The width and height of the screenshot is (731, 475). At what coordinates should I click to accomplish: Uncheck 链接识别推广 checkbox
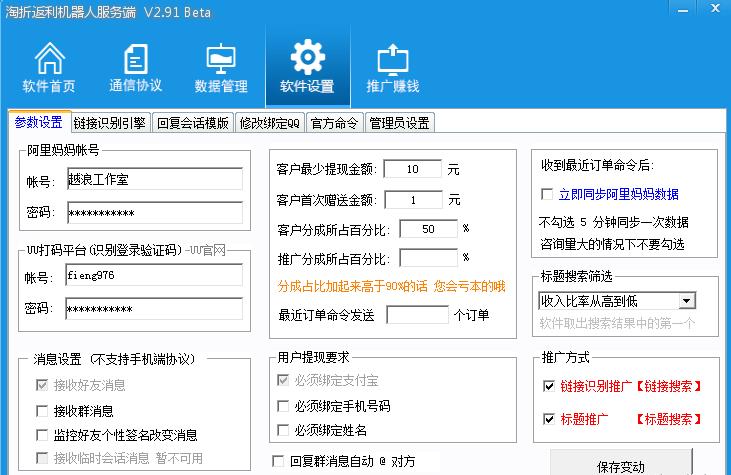coord(547,386)
